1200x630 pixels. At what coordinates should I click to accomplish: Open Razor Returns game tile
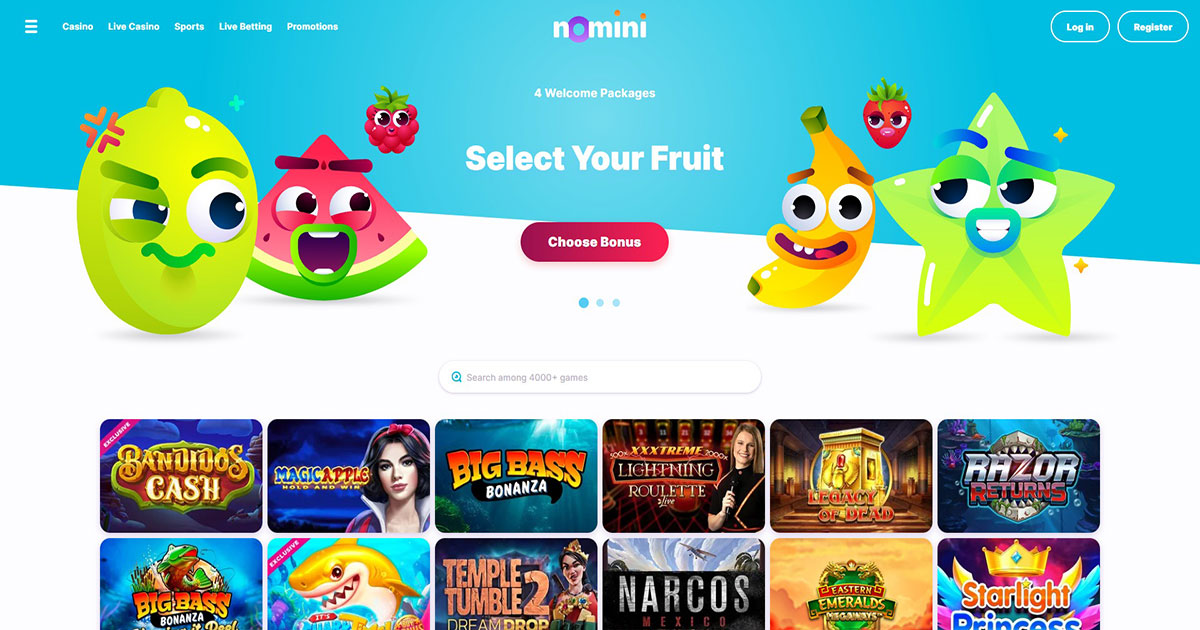1018,475
